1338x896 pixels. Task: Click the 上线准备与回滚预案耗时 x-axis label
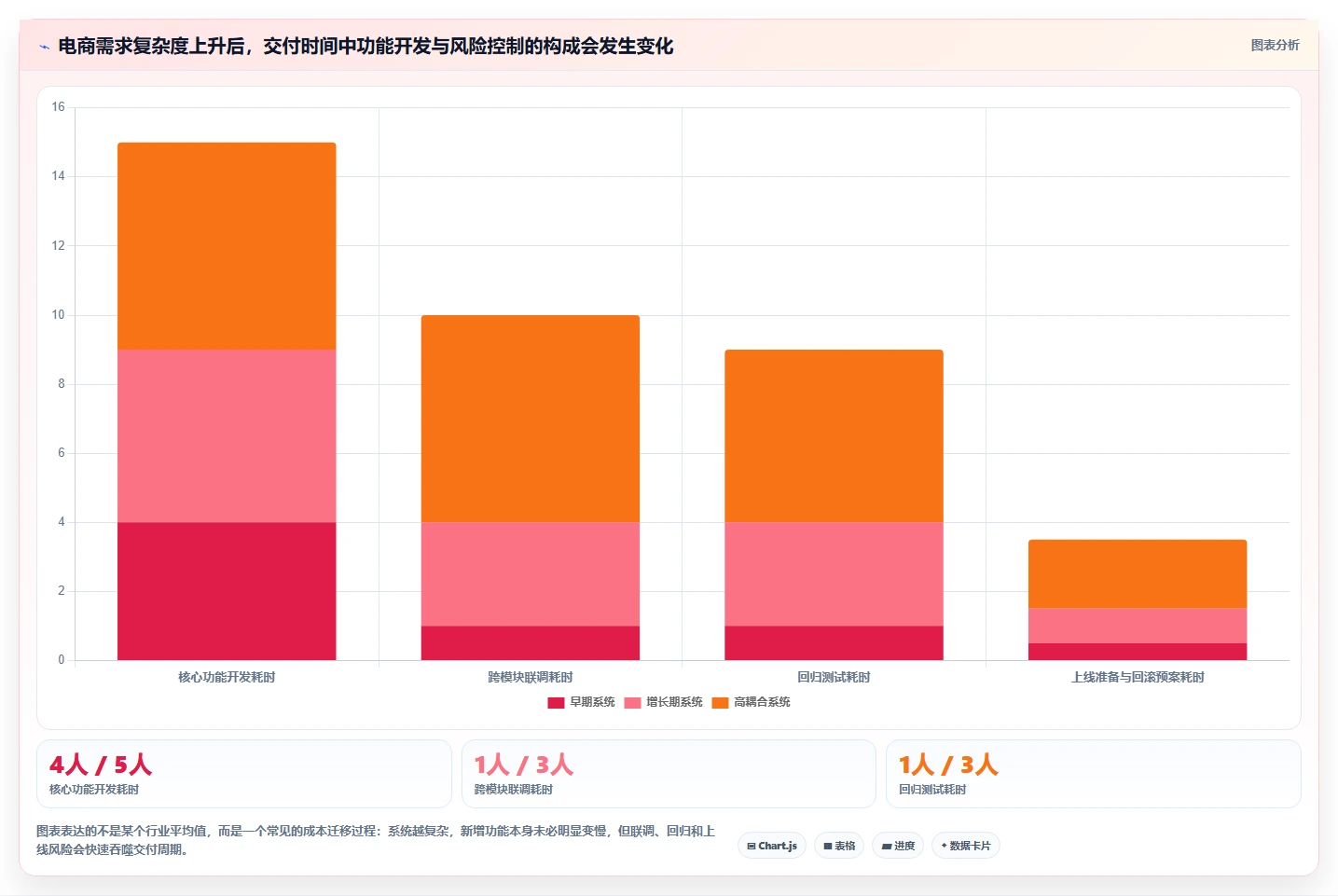(1138, 677)
